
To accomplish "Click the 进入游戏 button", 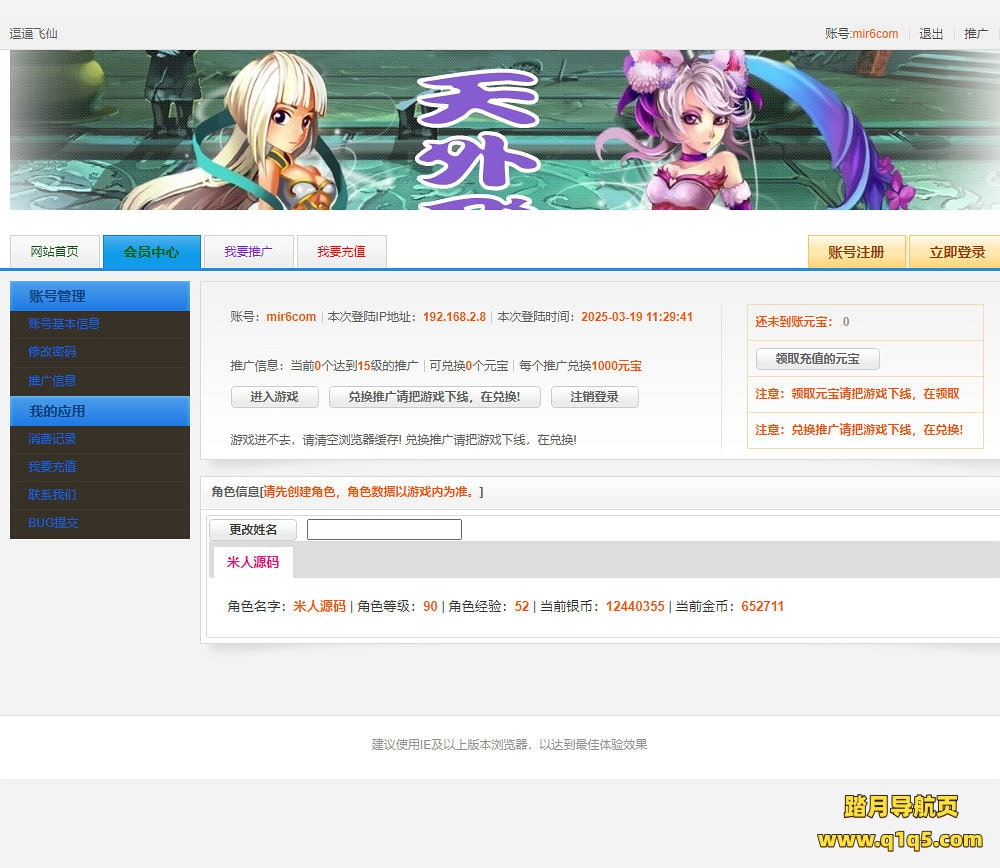I will (x=274, y=397).
